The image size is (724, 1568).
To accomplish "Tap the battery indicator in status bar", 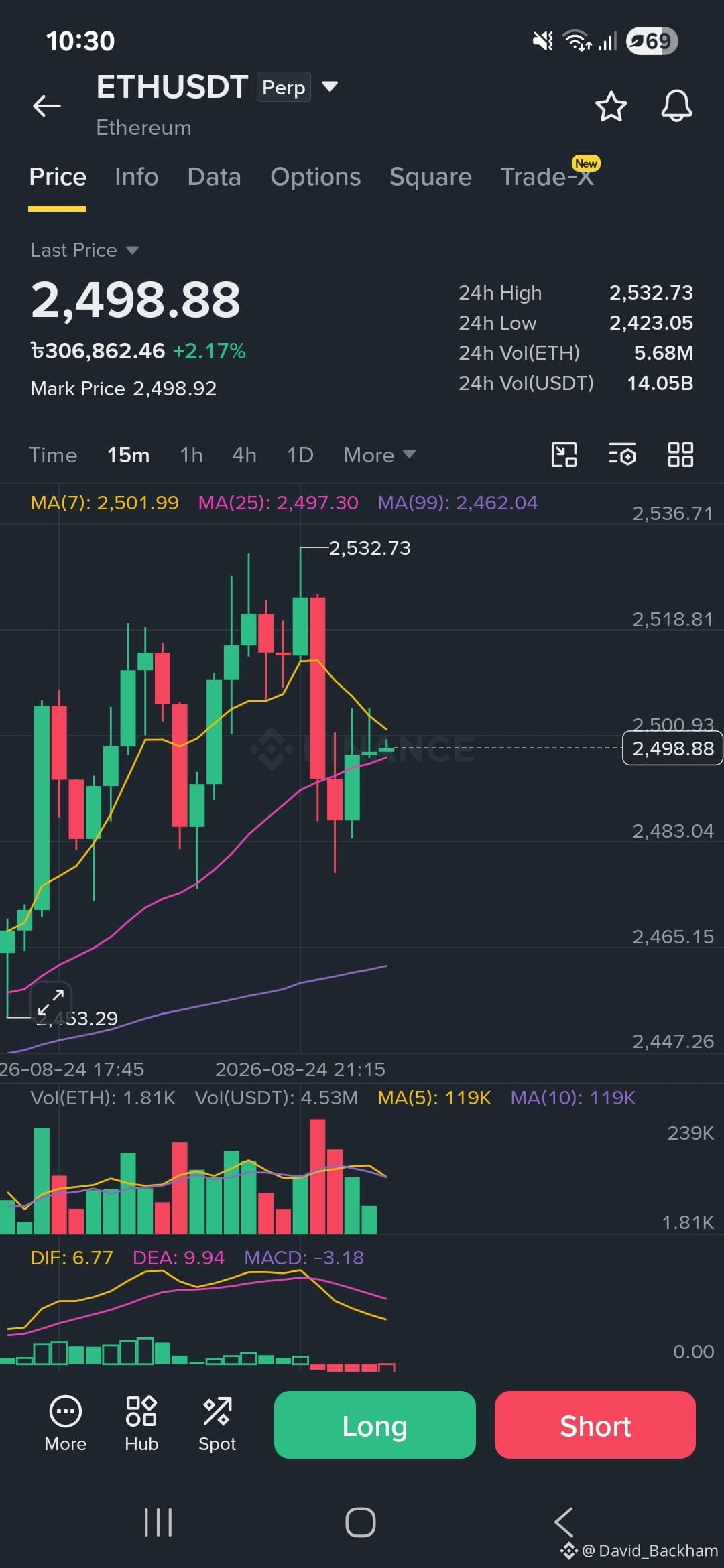I will (652, 41).
